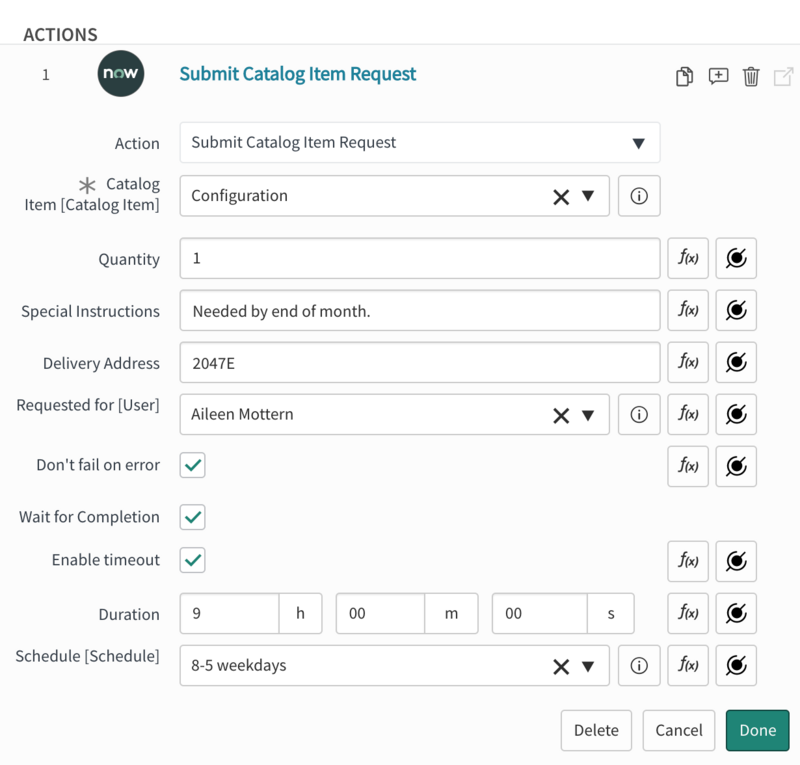
Task: Delete the action using the trash icon
Action: pyautogui.click(x=751, y=77)
